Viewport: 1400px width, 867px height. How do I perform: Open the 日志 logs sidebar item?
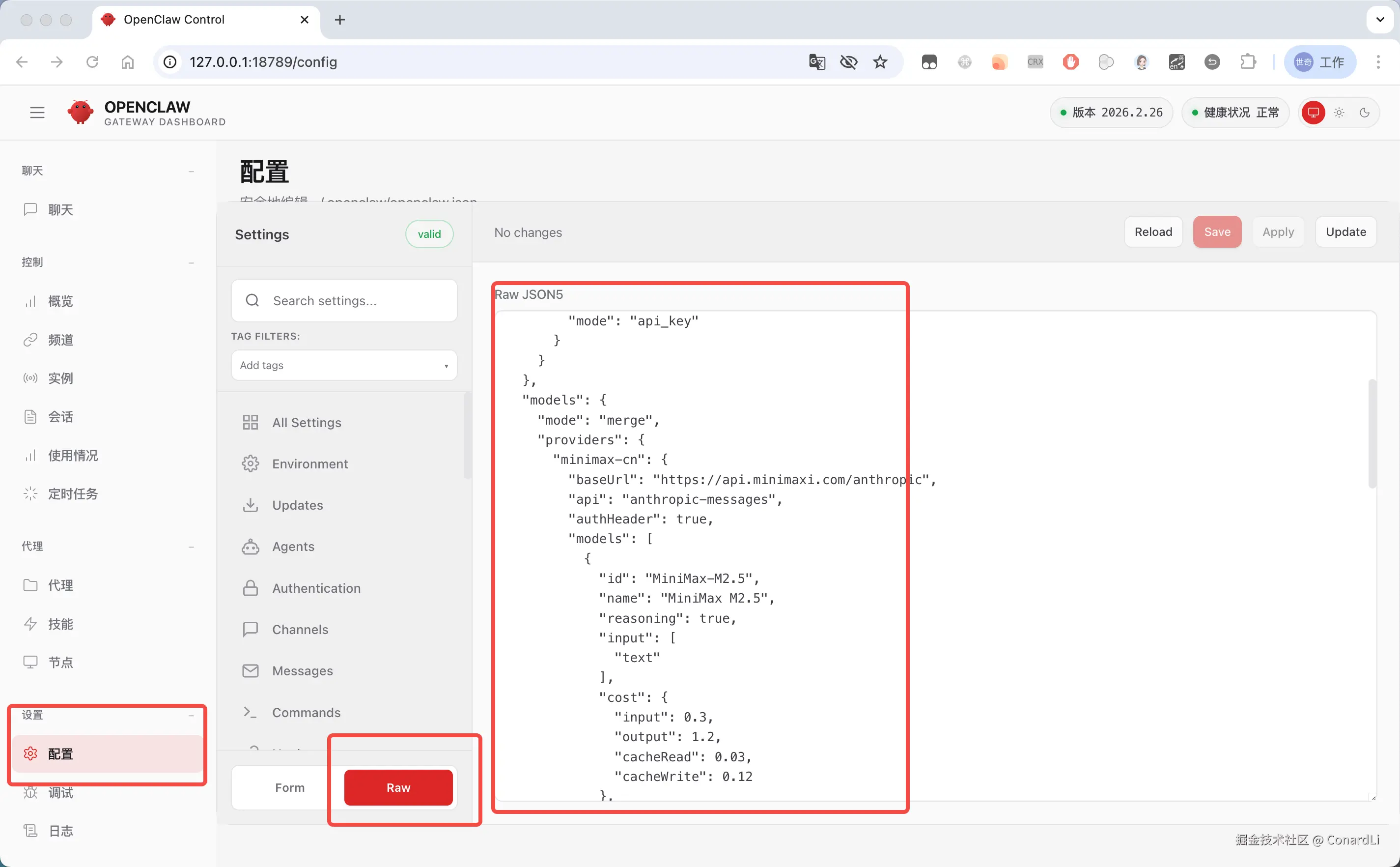60,831
